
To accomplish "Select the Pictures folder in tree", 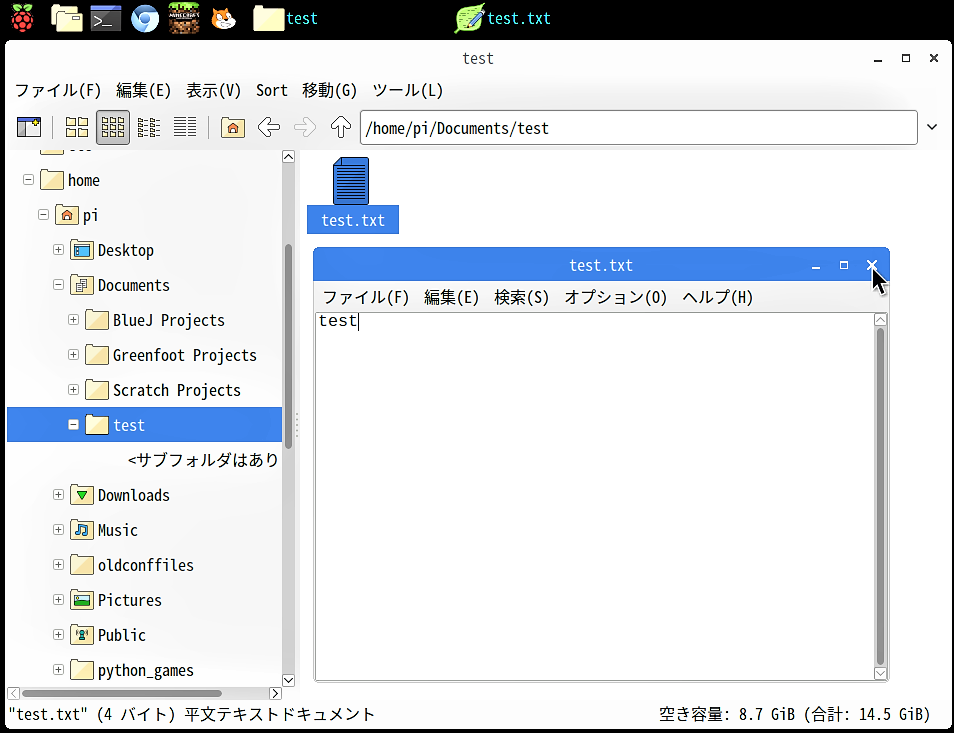I will (116, 600).
